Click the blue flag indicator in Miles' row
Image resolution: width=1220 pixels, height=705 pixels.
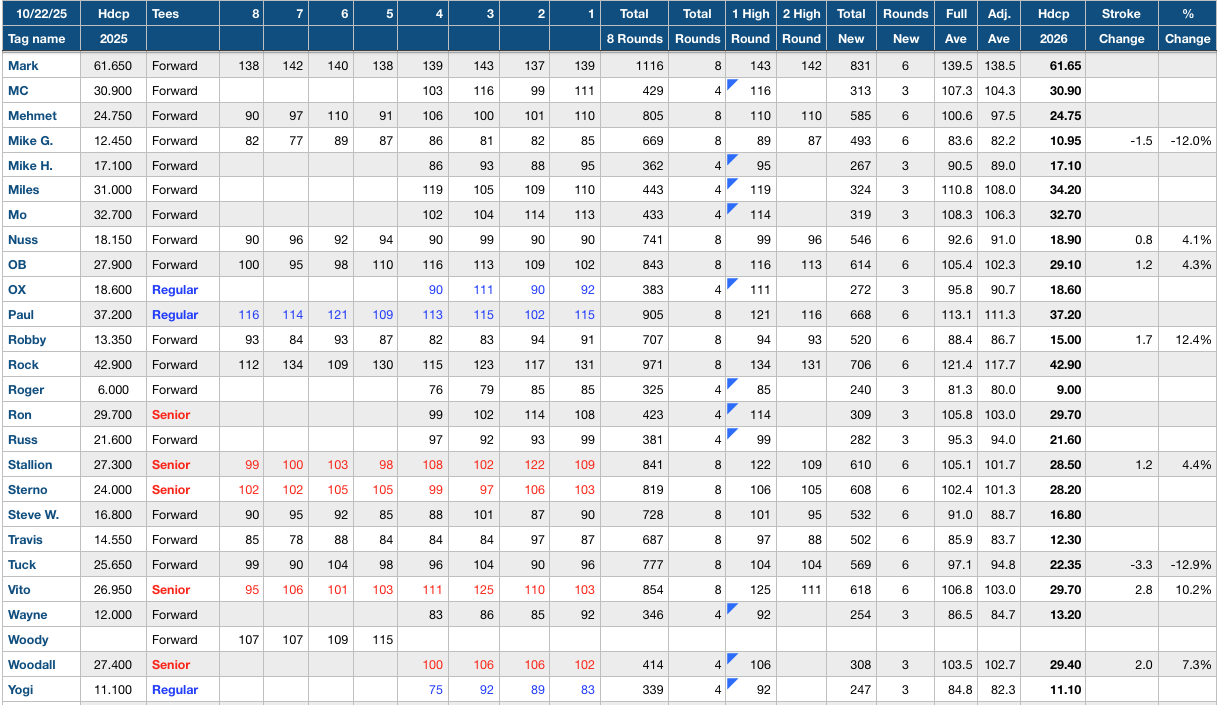point(731,183)
